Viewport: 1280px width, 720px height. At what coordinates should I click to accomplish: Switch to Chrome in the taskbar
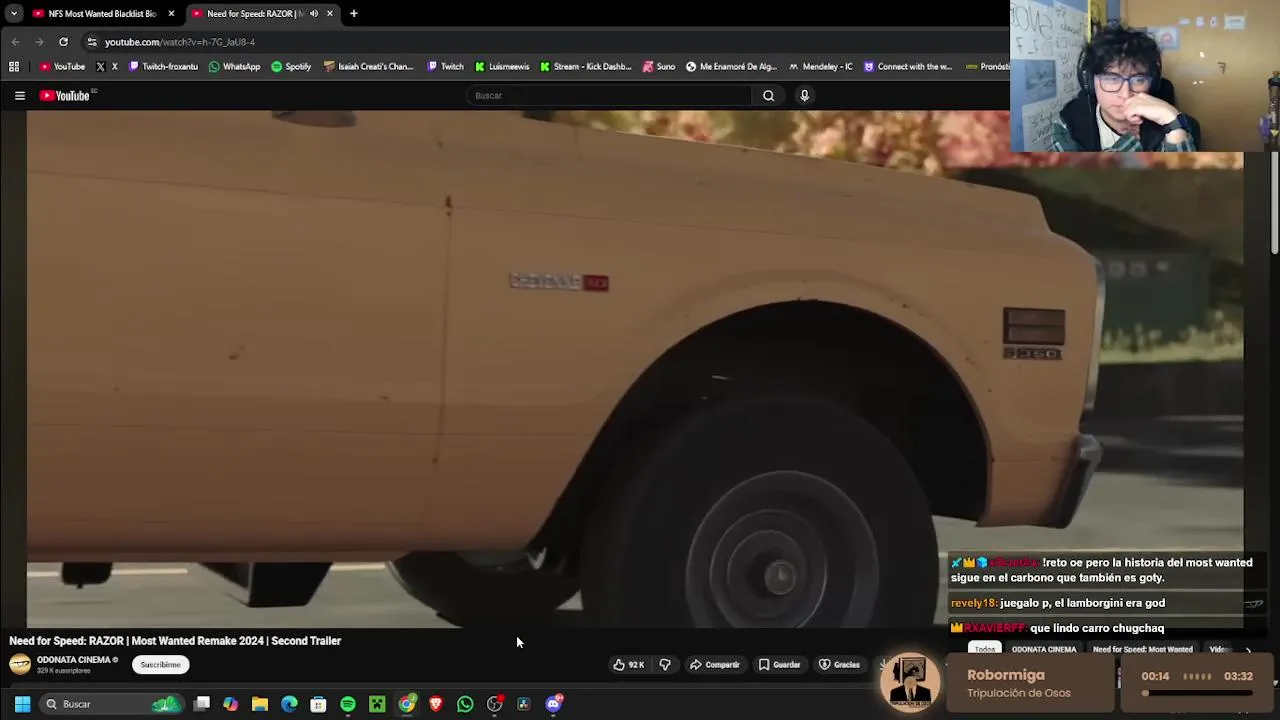[407, 704]
